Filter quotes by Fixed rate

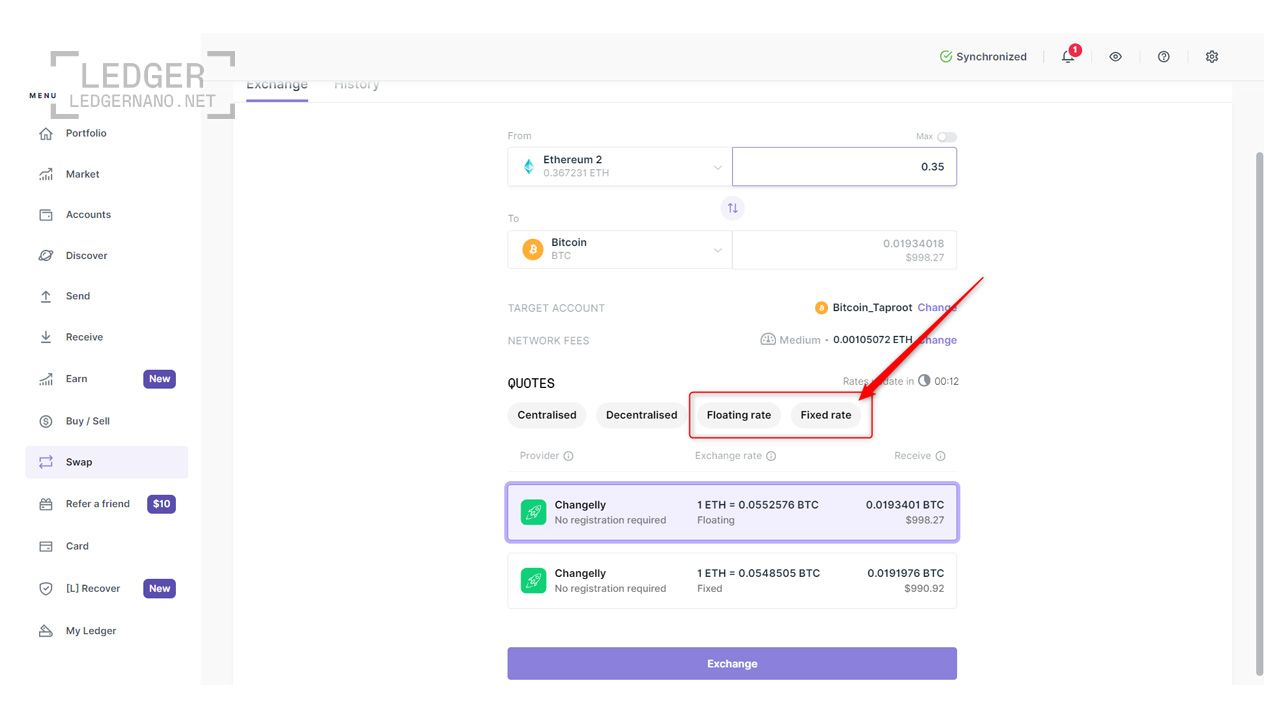[x=826, y=415]
